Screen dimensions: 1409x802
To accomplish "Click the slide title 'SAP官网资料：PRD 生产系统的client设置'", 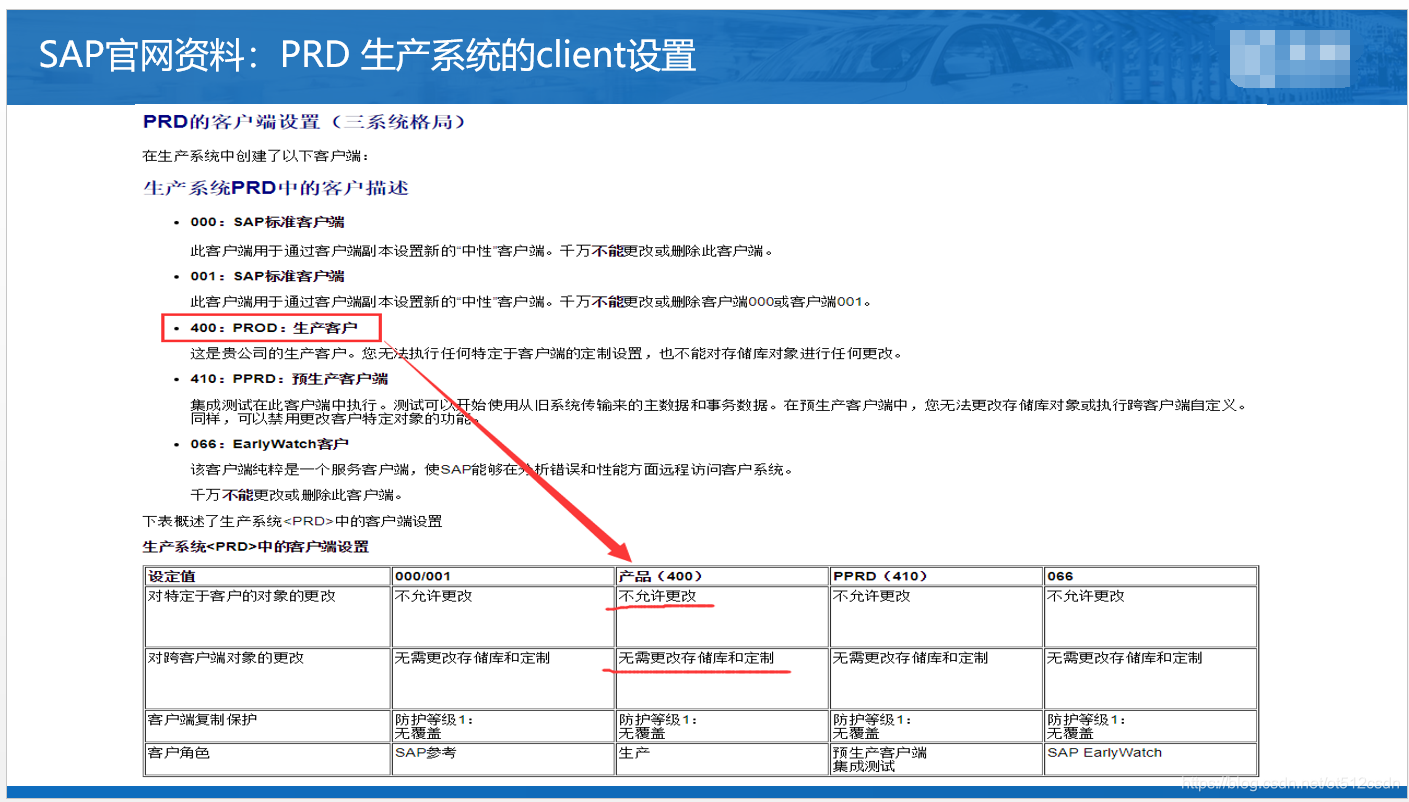I will tap(367, 54).
